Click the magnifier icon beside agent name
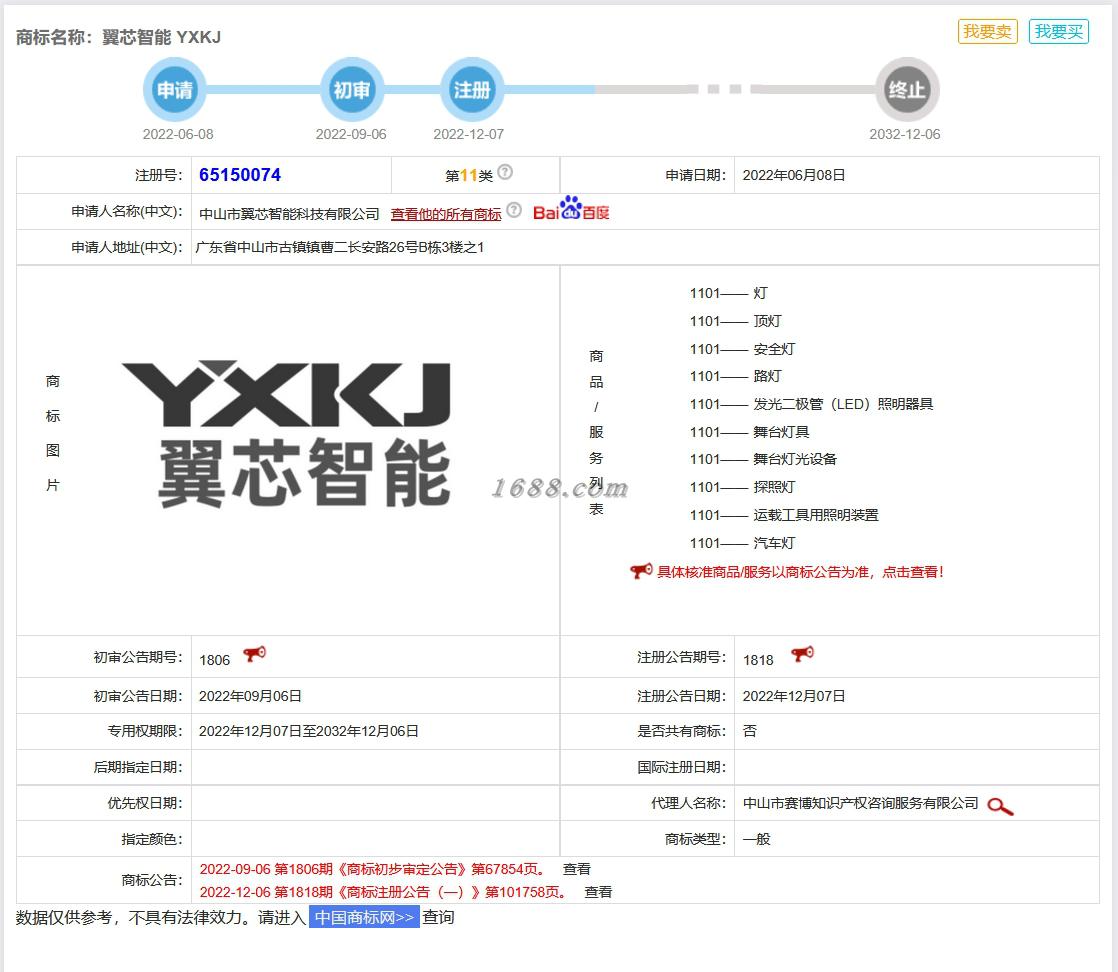The height and width of the screenshot is (972, 1118). [1000, 807]
